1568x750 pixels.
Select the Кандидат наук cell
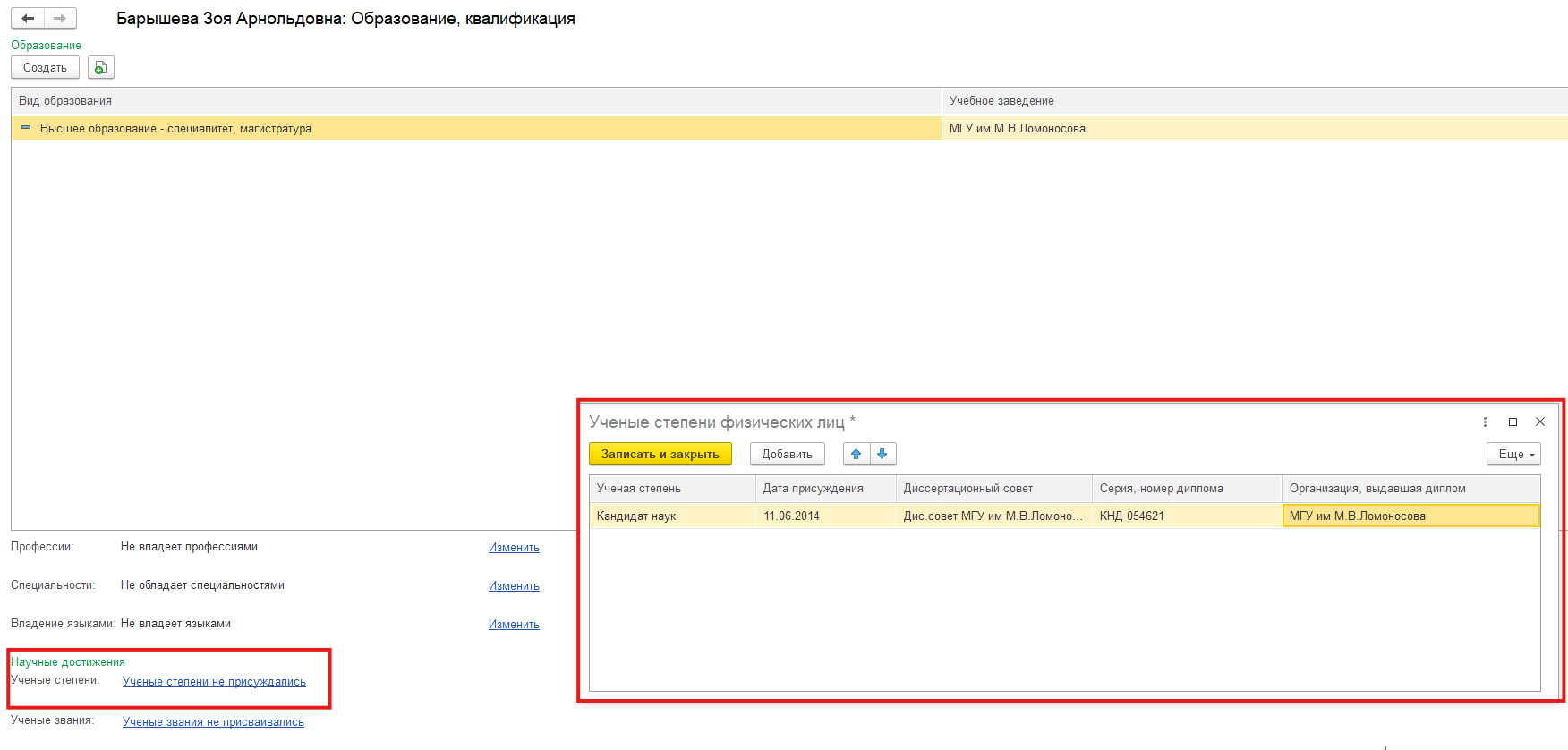(x=672, y=516)
